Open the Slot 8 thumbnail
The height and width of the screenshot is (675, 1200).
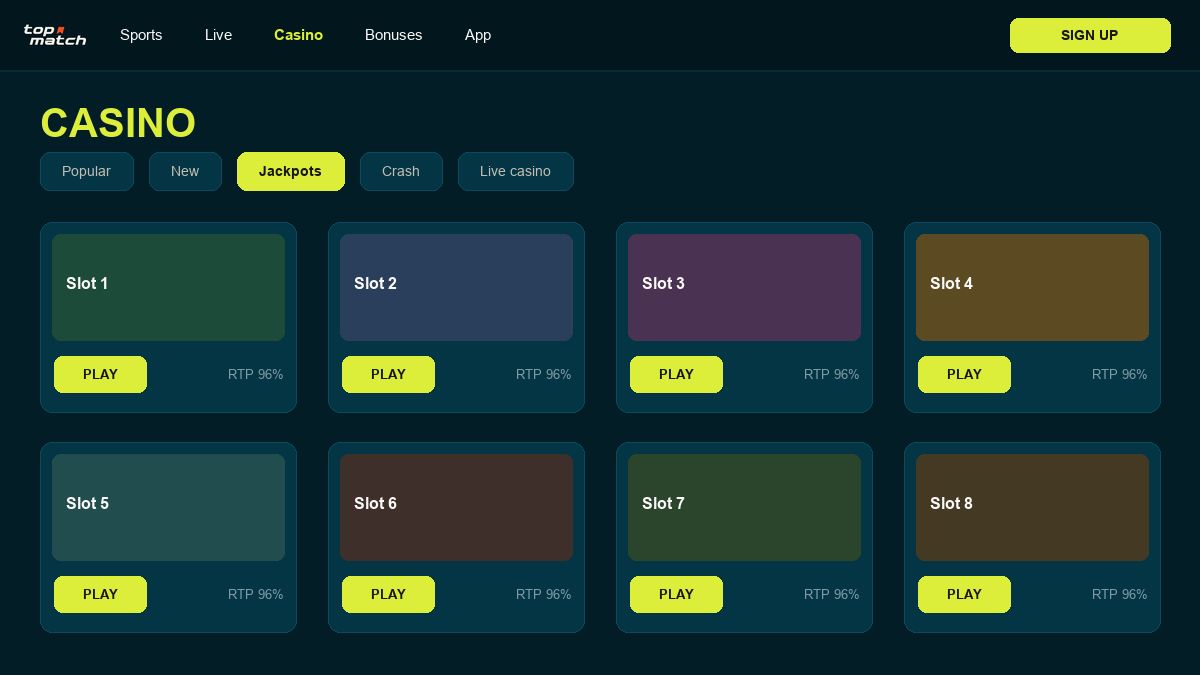pyautogui.click(x=1032, y=507)
